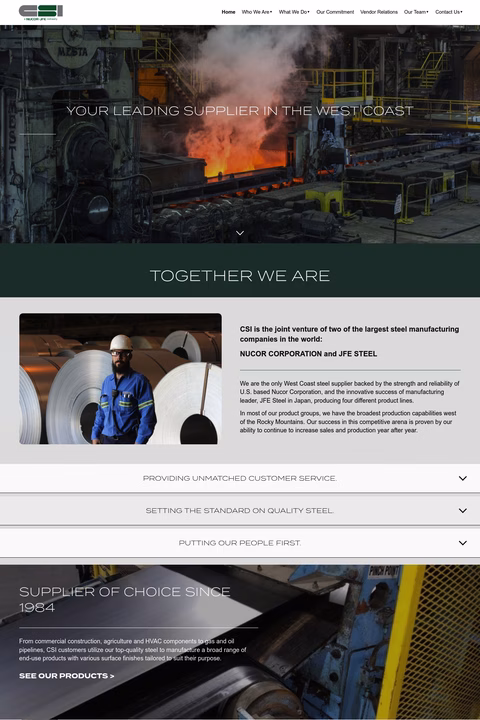Click the CSI logo in header

[x=40, y=12]
